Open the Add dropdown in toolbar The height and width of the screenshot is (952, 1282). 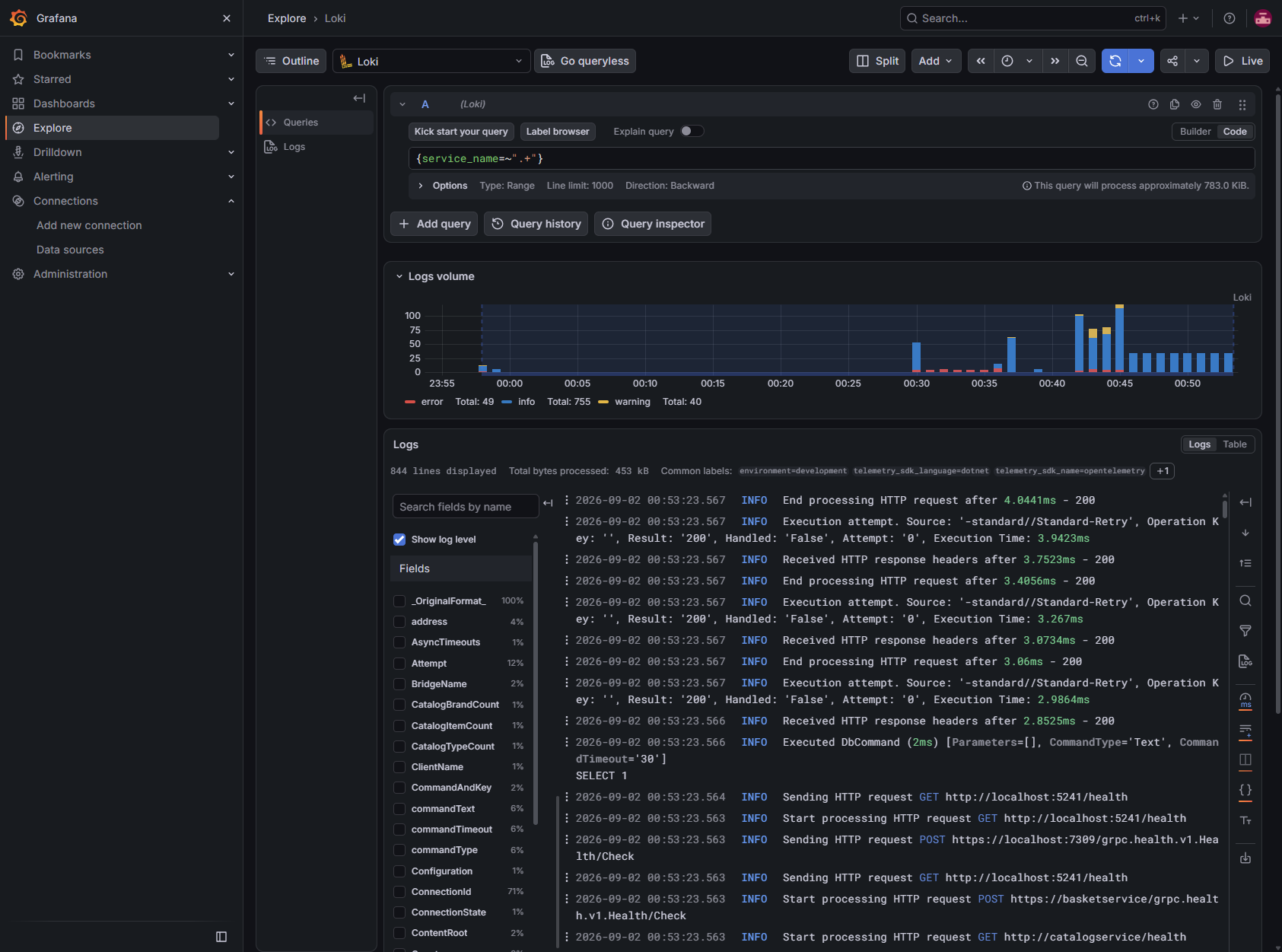coord(936,61)
